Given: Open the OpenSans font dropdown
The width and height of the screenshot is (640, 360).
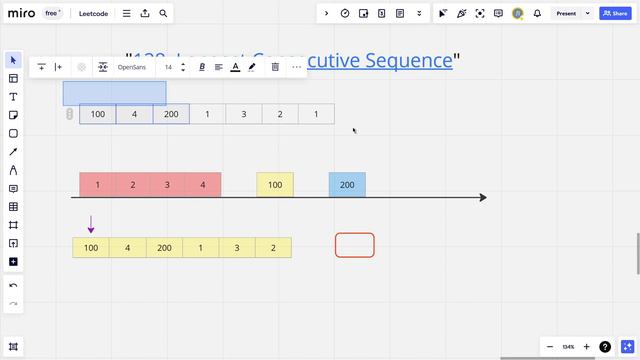Looking at the screenshot, I should [132, 67].
